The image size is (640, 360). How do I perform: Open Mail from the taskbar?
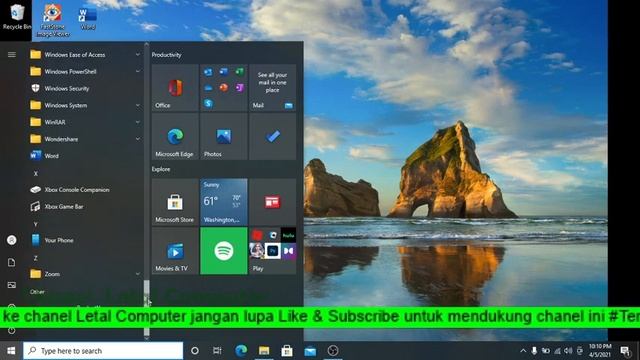(310, 351)
